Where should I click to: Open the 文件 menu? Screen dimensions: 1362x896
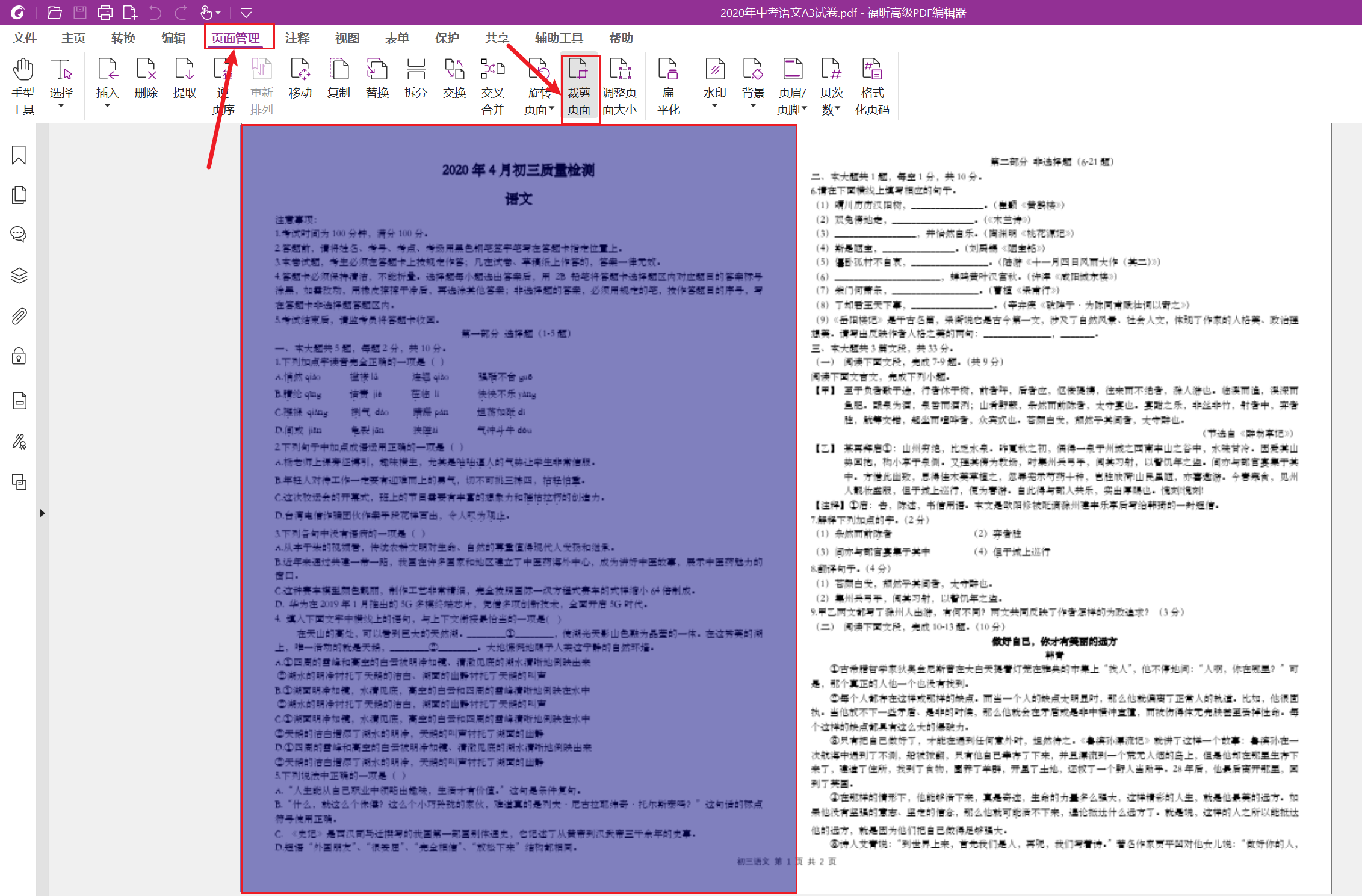(x=25, y=38)
